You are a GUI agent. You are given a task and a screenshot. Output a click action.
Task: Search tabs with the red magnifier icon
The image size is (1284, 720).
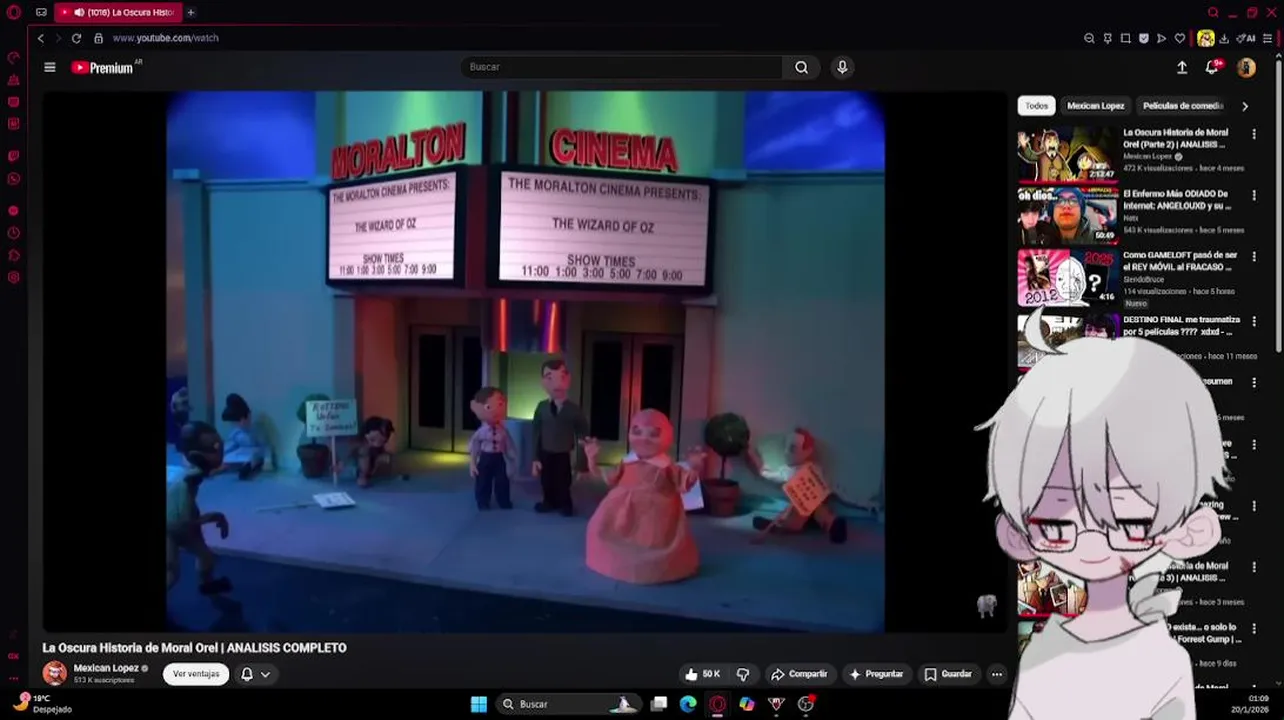(x=1213, y=12)
